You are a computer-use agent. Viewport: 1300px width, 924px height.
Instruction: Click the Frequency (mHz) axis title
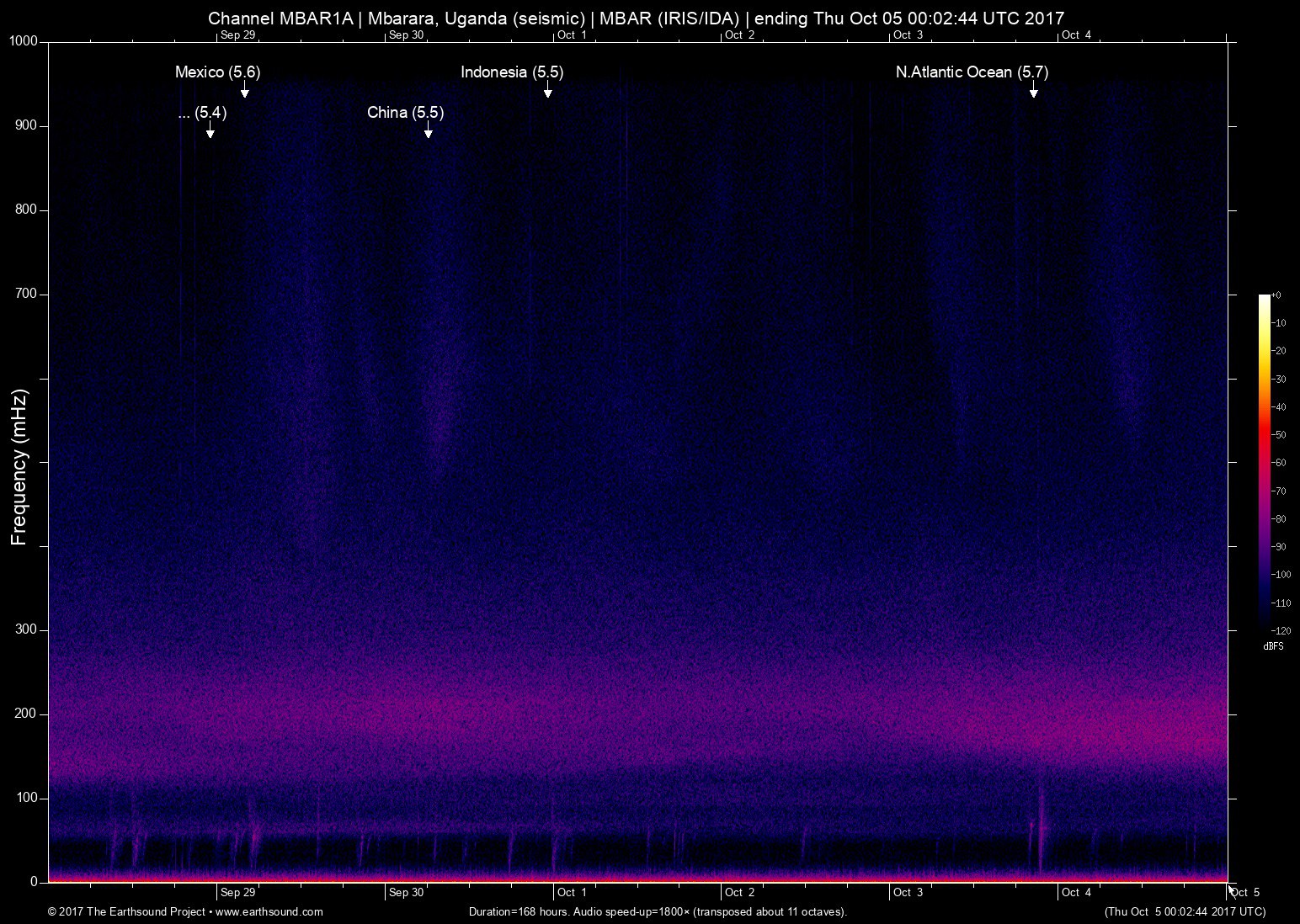click(x=19, y=467)
